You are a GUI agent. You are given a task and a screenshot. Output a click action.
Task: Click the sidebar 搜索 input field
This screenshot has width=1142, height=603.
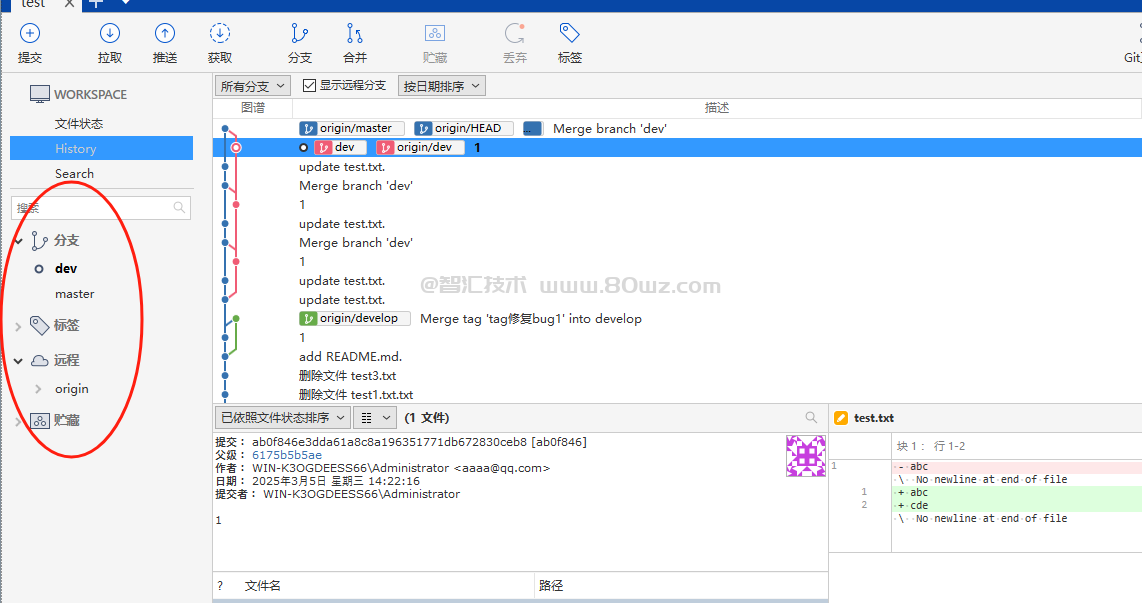click(x=92, y=208)
